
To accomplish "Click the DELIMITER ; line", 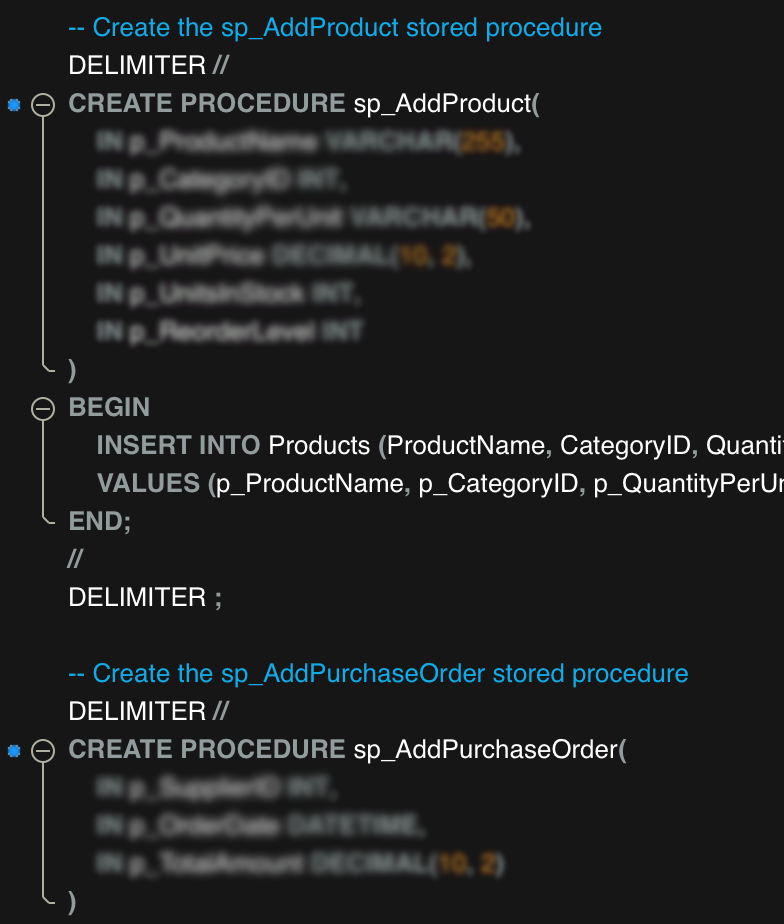I will coord(145,598).
